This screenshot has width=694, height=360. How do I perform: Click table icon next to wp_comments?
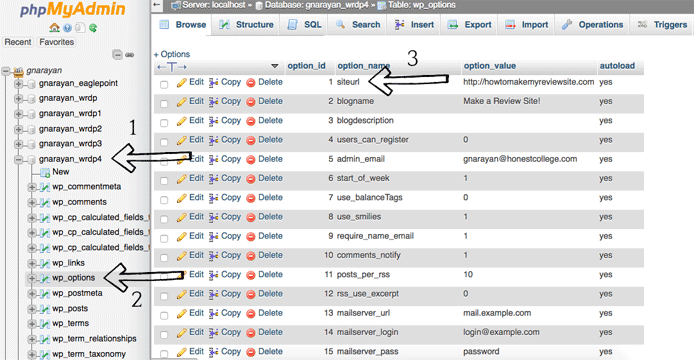pyautogui.click(x=44, y=202)
